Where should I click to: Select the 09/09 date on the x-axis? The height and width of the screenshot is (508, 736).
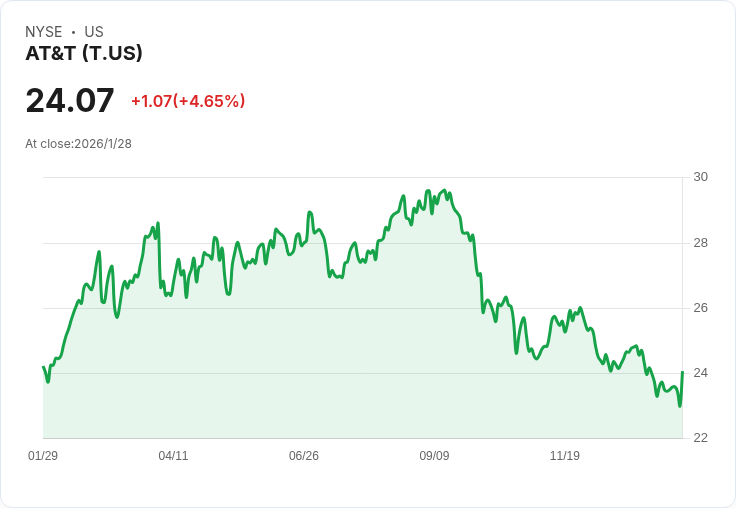pyautogui.click(x=434, y=456)
